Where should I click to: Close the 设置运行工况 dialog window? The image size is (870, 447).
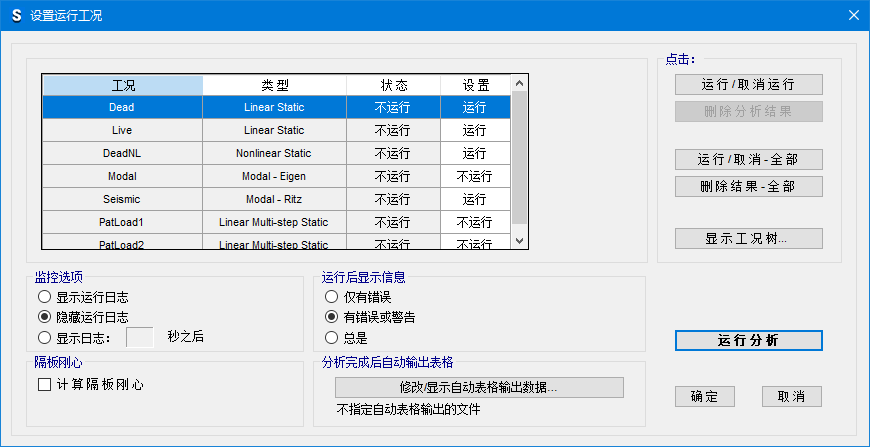pos(852,15)
